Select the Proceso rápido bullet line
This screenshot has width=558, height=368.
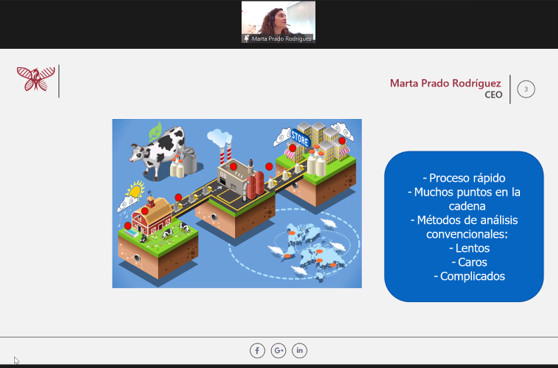(464, 178)
